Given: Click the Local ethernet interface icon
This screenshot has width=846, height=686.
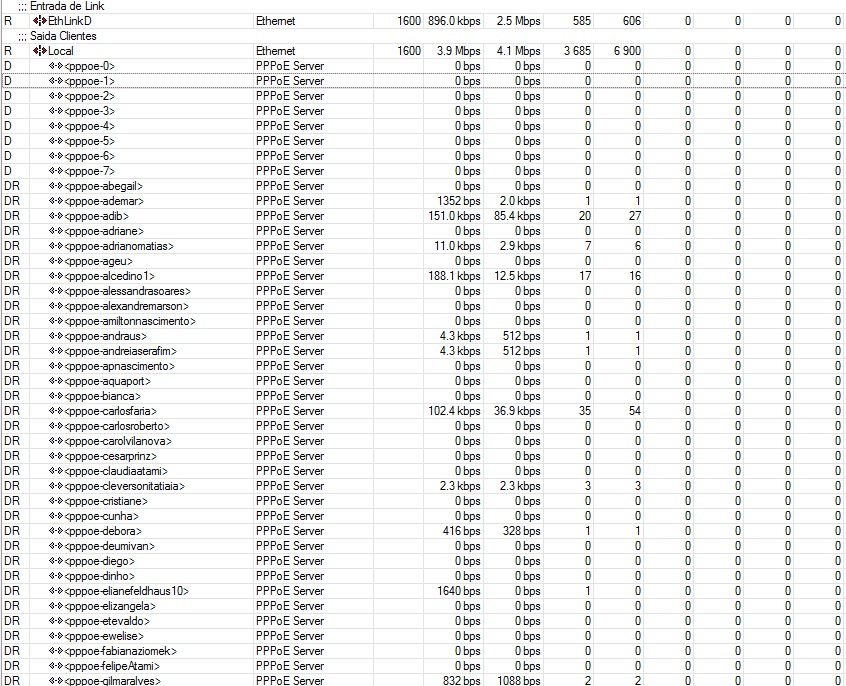Looking at the screenshot, I should click(39, 51).
